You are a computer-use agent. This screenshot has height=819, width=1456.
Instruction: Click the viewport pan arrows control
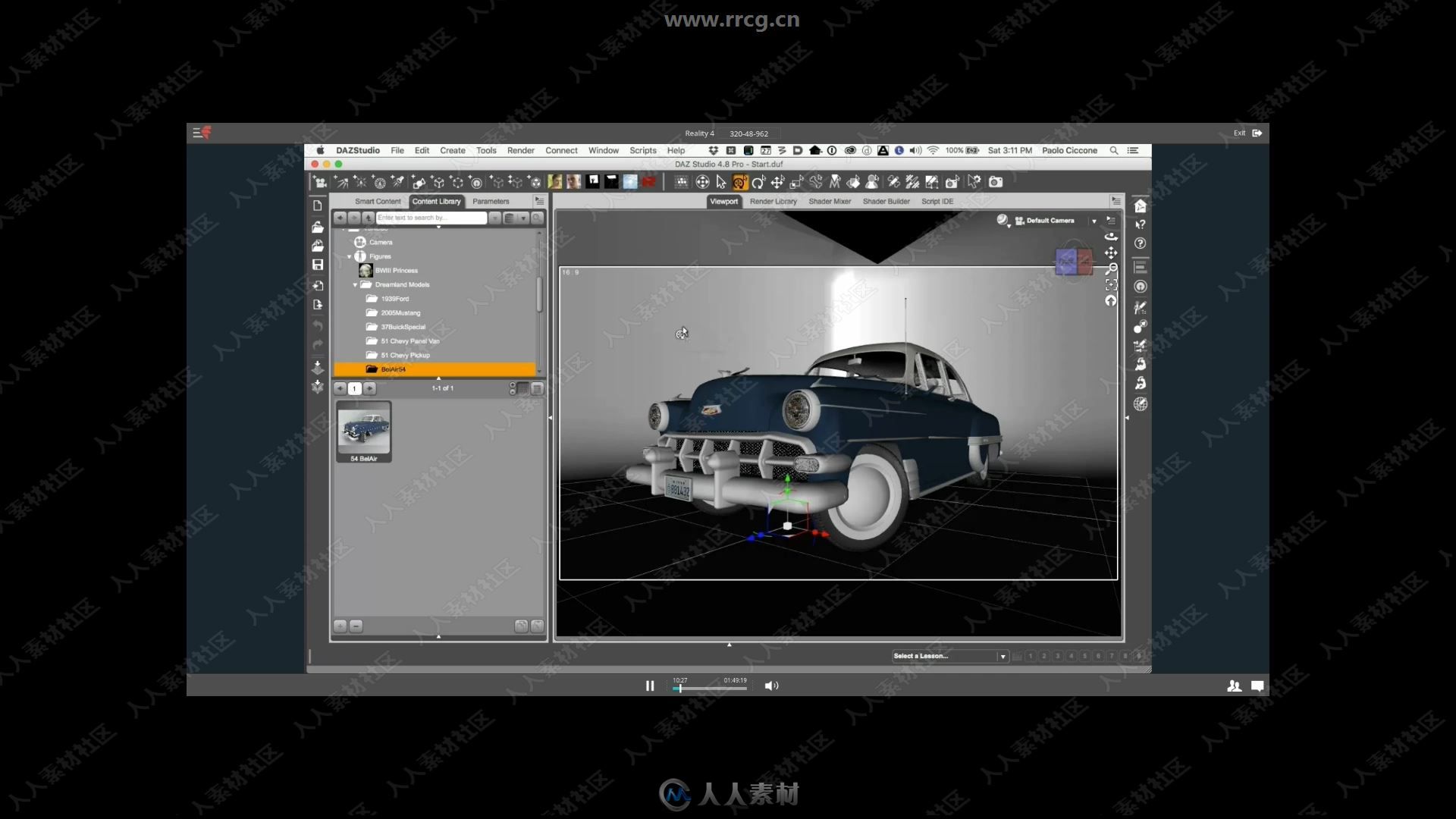1111,253
